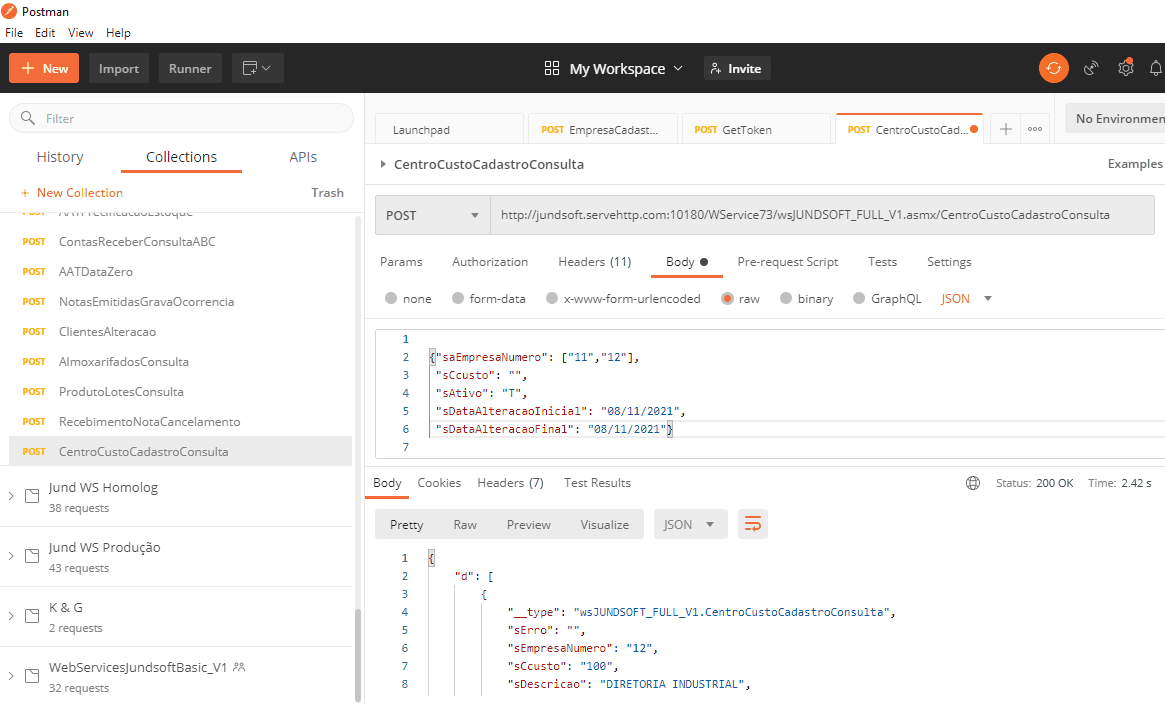1165x704 pixels.
Task: Open the tab options ellipsis menu
Action: pyautogui.click(x=1035, y=129)
